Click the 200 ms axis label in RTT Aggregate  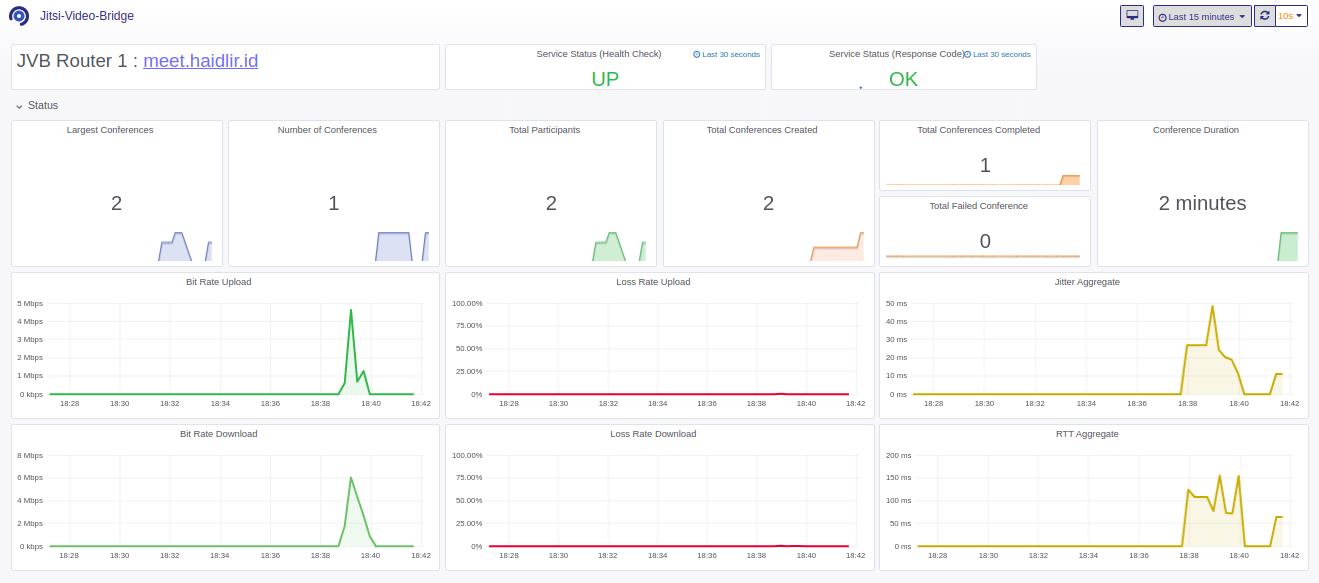click(899, 455)
